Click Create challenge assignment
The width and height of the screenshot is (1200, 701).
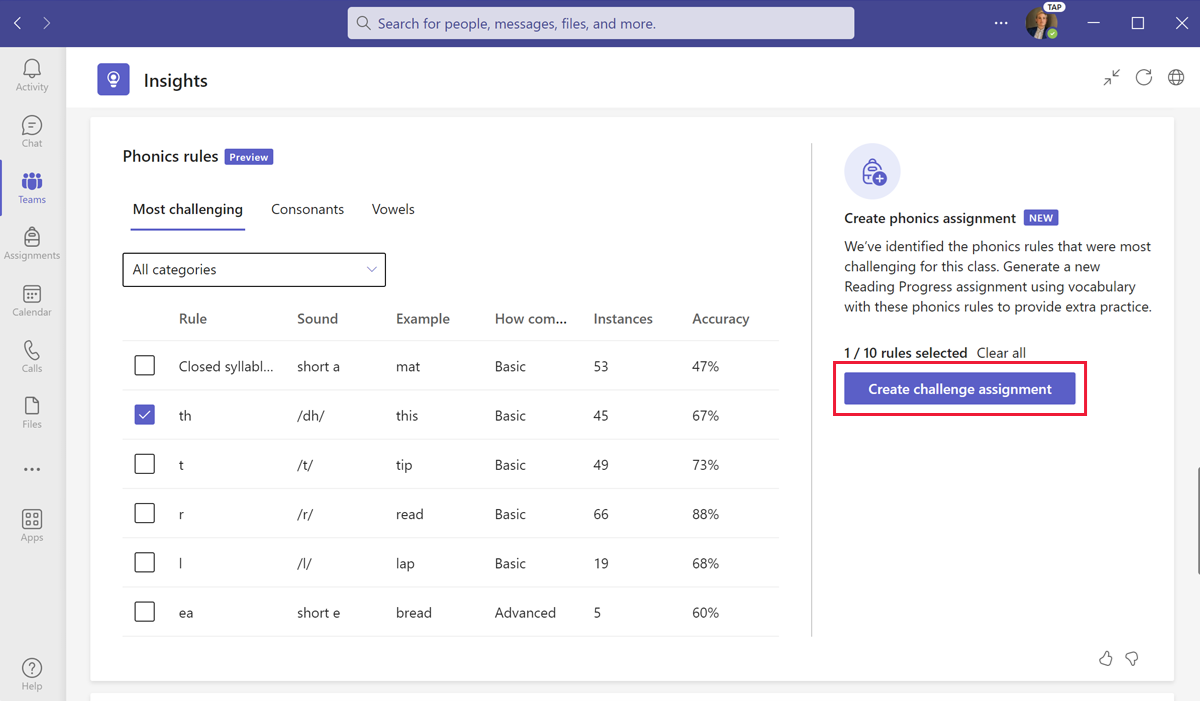tap(959, 389)
